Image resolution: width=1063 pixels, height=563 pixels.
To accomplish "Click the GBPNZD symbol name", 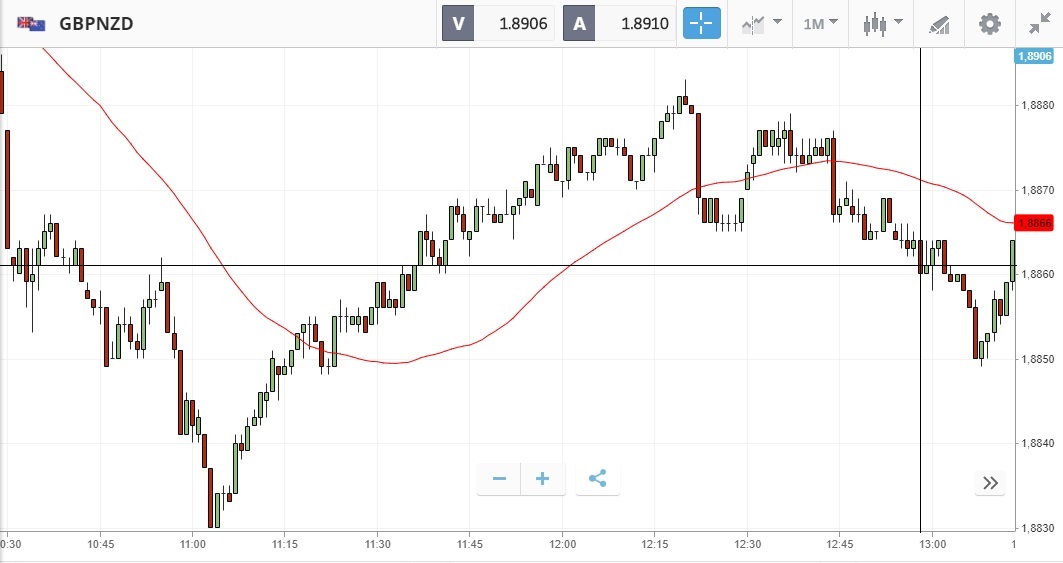I will [x=96, y=23].
